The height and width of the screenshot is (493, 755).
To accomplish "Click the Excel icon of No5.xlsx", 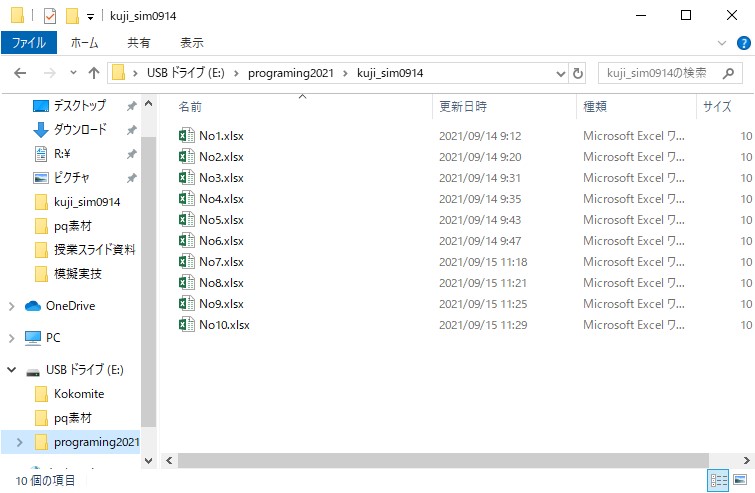I will click(x=186, y=220).
